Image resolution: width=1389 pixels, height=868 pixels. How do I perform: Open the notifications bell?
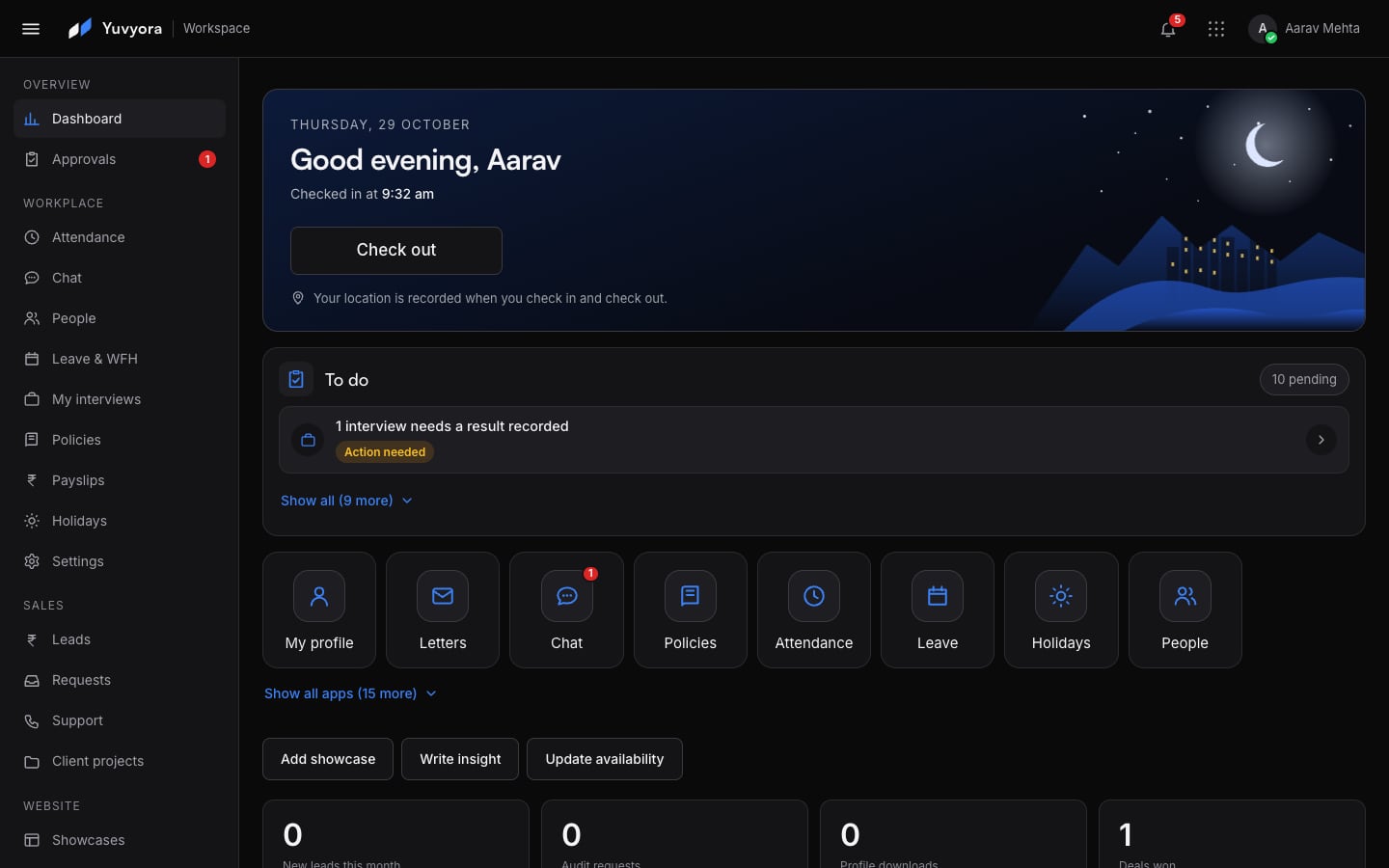(1168, 29)
